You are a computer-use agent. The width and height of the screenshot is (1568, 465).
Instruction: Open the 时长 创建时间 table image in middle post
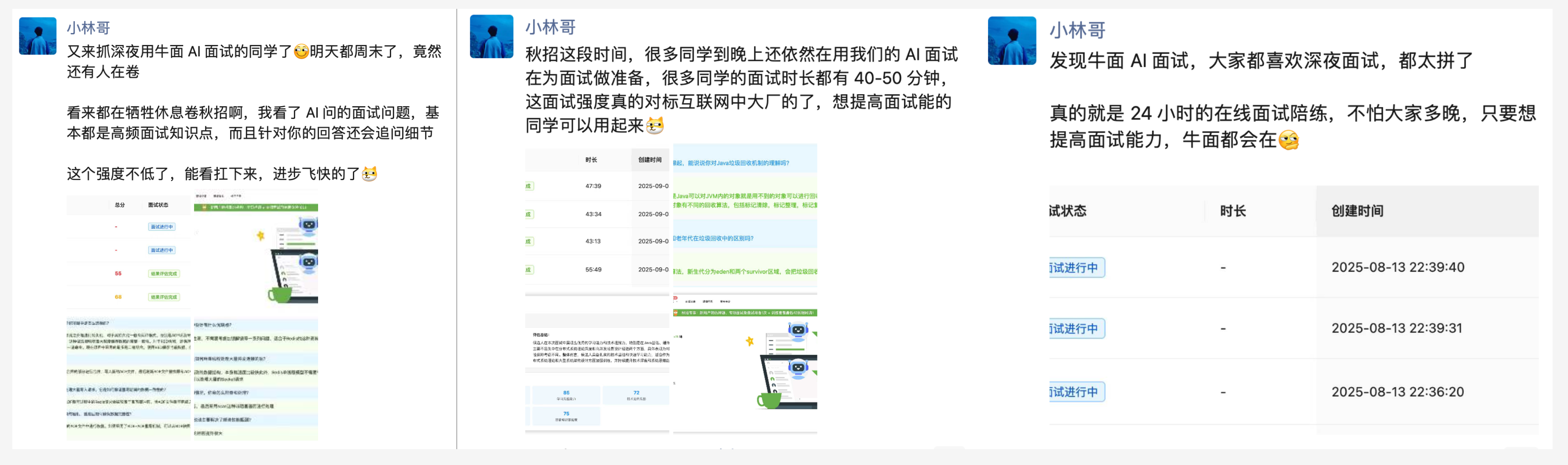coord(597,216)
